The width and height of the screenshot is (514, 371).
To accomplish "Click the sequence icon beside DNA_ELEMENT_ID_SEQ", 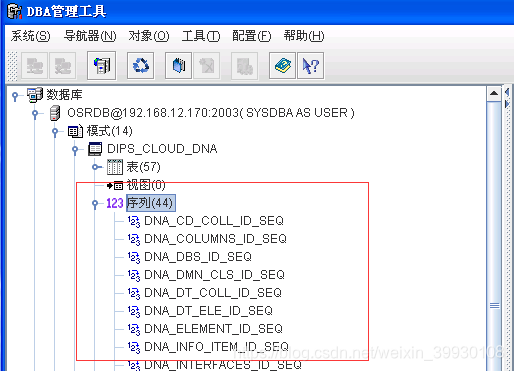I will [134, 329].
